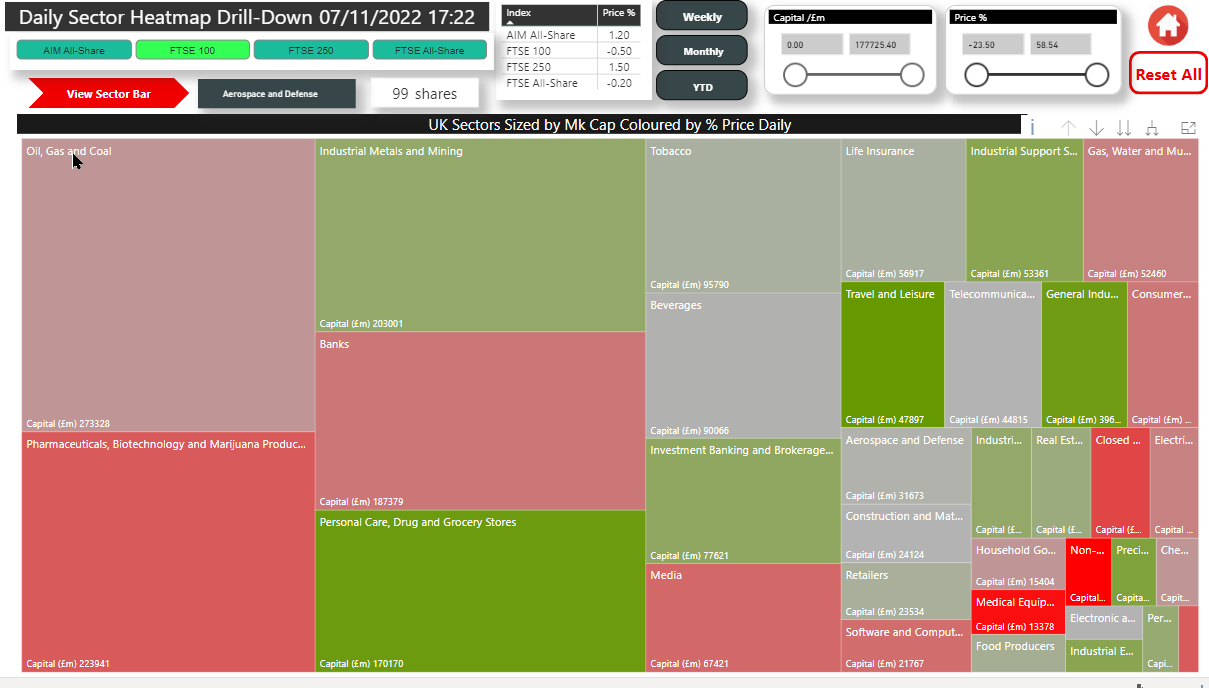Toggle the AIM All-Share index filter
This screenshot has width=1209, height=688.
tap(74, 50)
